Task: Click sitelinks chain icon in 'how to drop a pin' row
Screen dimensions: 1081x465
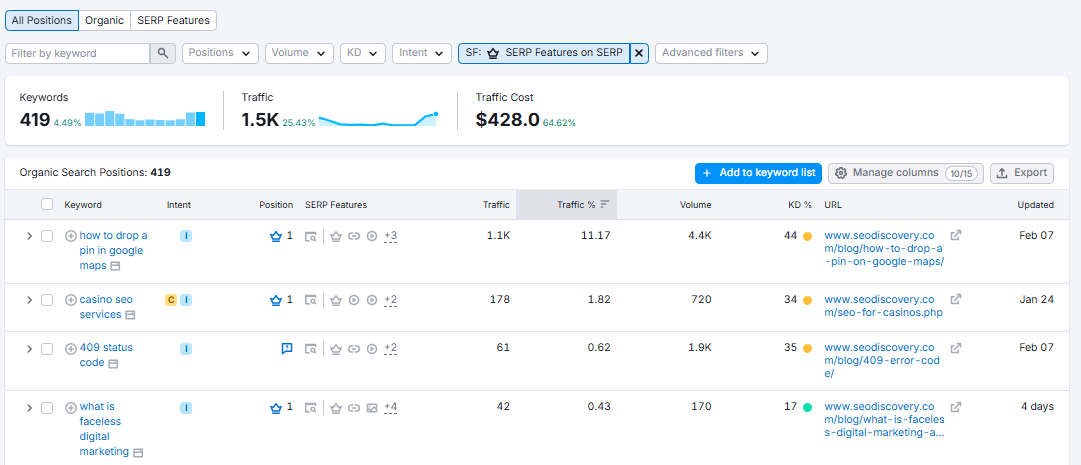Action: (x=354, y=236)
